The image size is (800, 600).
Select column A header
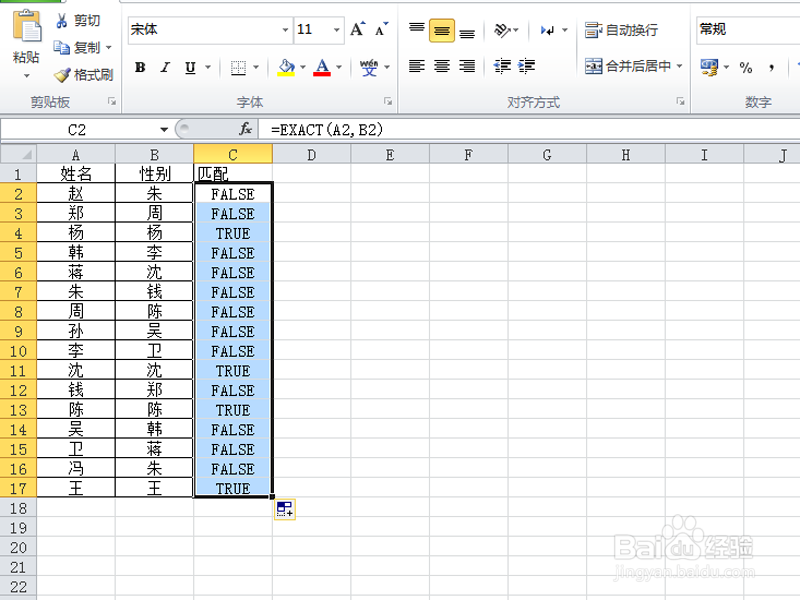(76, 155)
